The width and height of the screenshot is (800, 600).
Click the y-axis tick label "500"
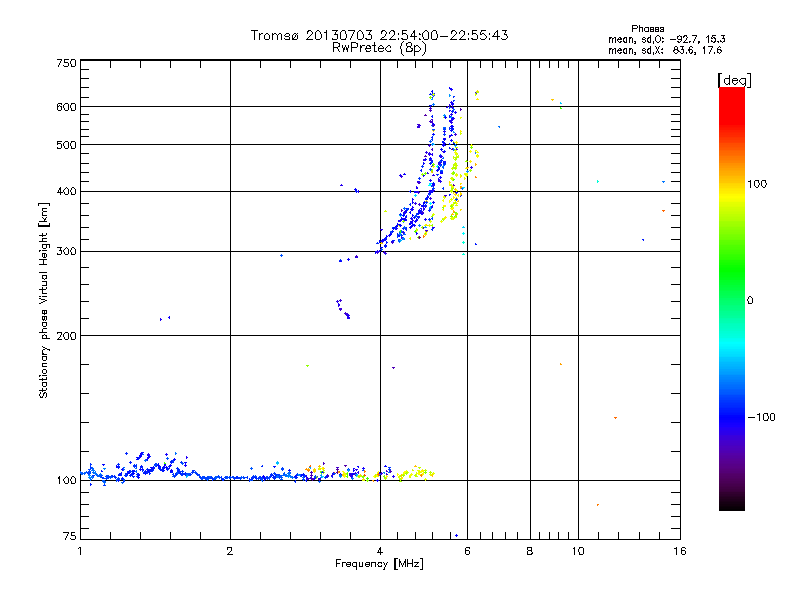[66, 145]
